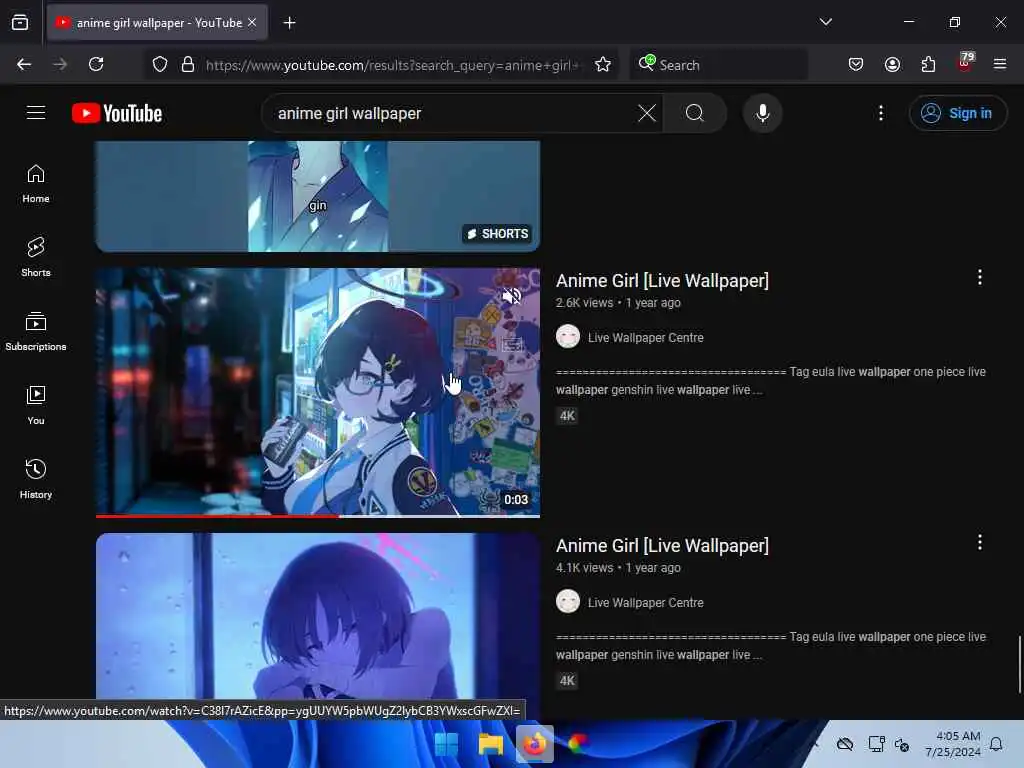Open History in the sidebar
This screenshot has width=1024, height=768.
tap(36, 480)
